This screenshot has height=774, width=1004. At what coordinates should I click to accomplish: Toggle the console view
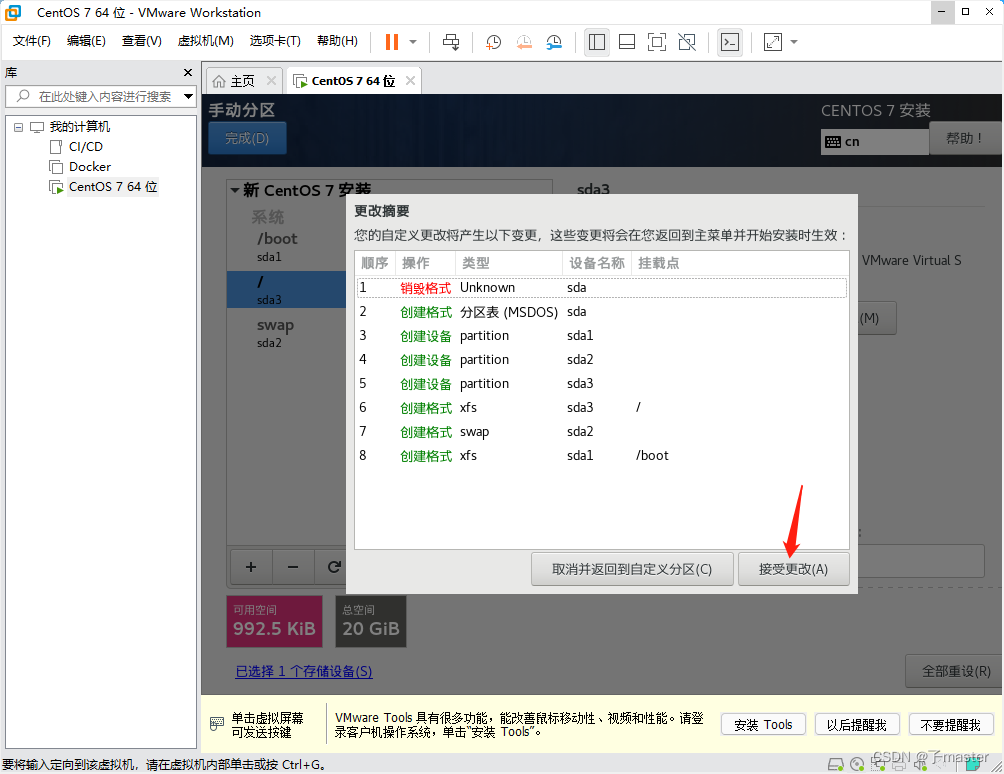730,42
